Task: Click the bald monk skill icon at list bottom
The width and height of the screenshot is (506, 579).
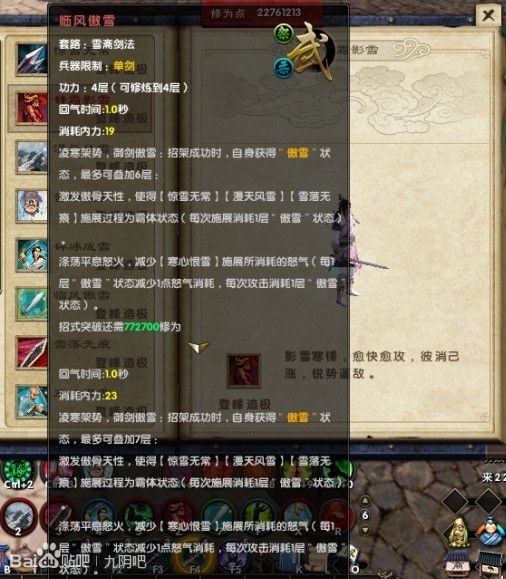Action: click(33, 401)
